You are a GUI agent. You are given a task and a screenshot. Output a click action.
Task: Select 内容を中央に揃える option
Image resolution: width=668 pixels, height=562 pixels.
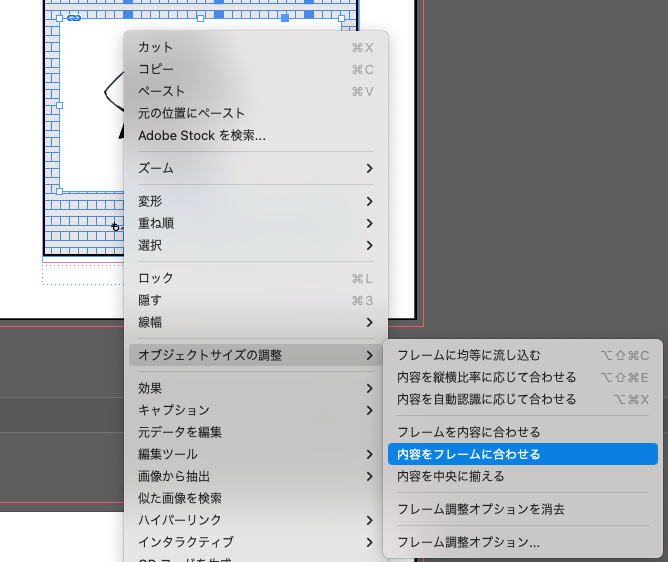click(523, 476)
